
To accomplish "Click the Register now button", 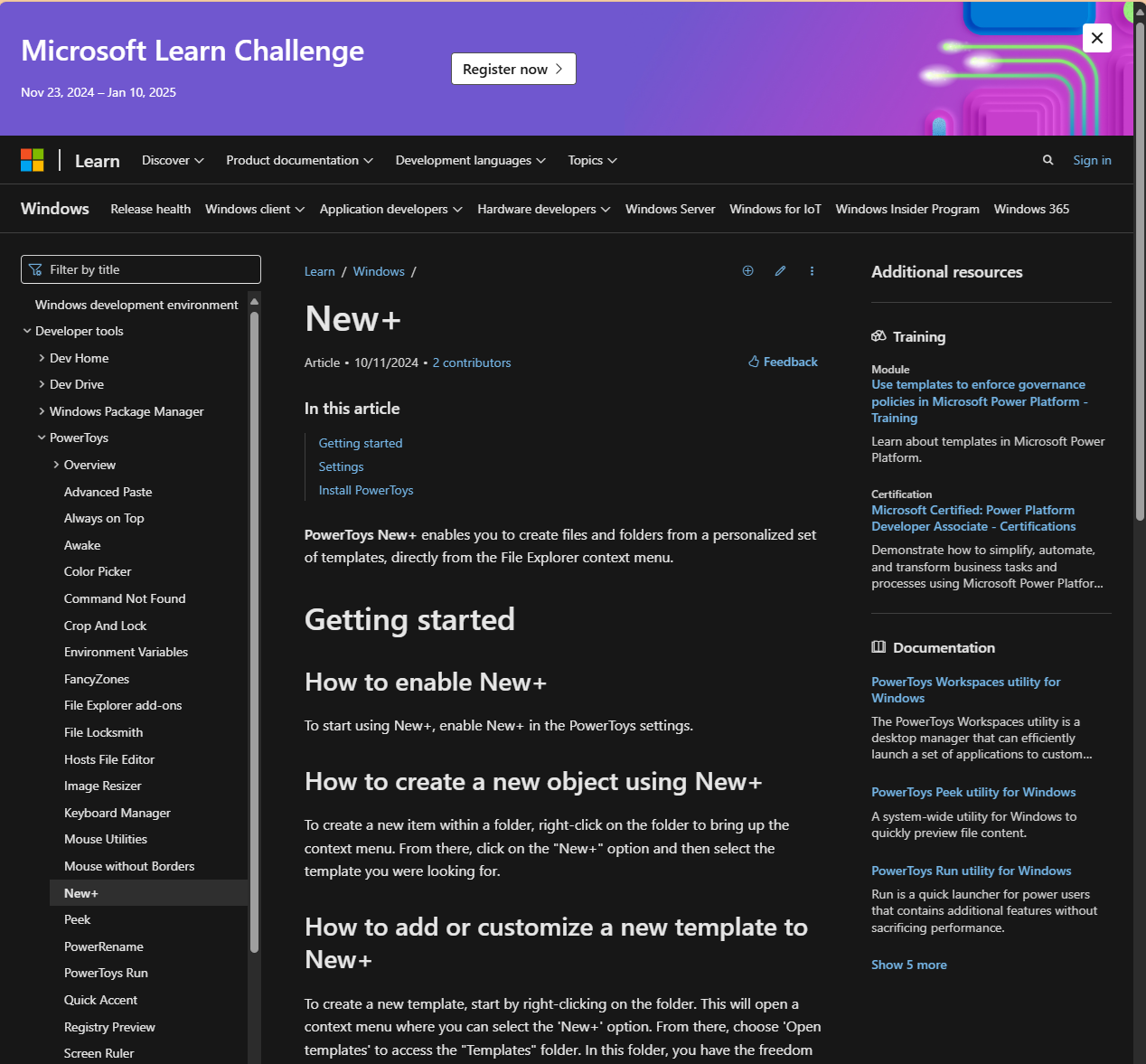I will point(513,69).
